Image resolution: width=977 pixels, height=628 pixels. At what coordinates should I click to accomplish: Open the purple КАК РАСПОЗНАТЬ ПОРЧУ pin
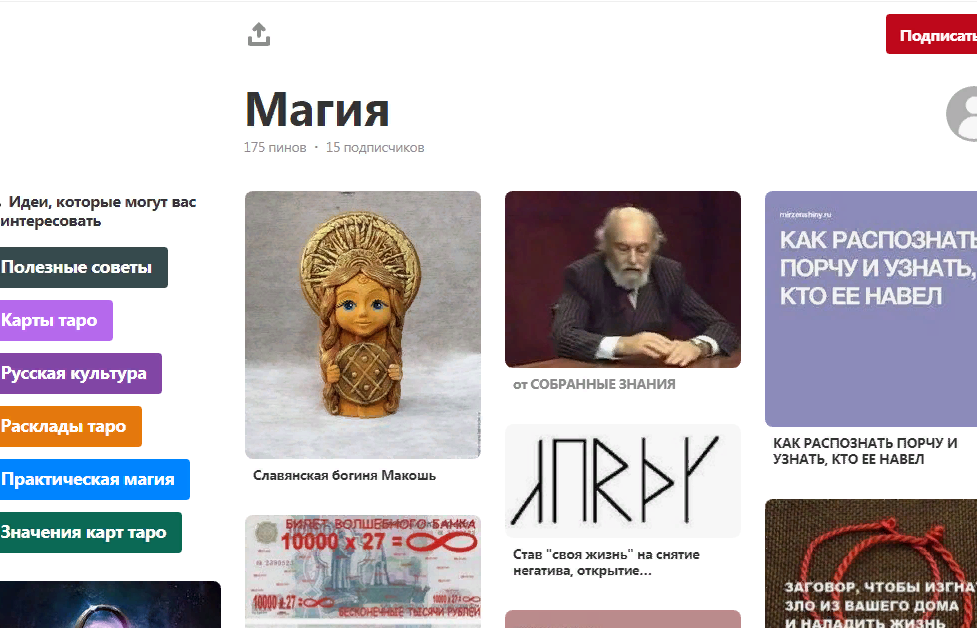click(871, 309)
